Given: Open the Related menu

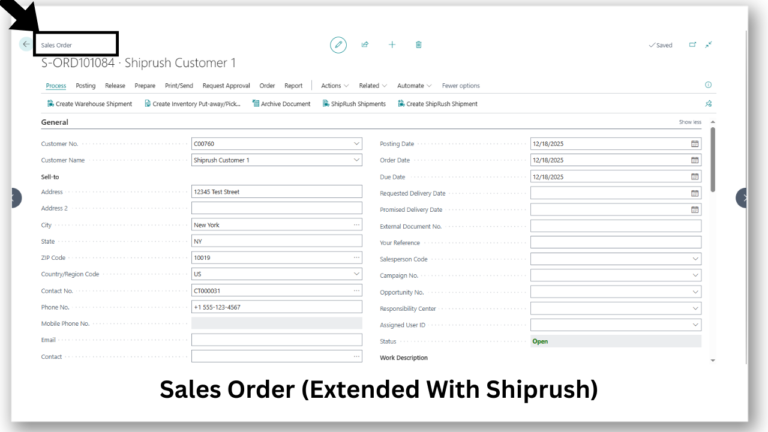Looking at the screenshot, I should [x=373, y=86].
